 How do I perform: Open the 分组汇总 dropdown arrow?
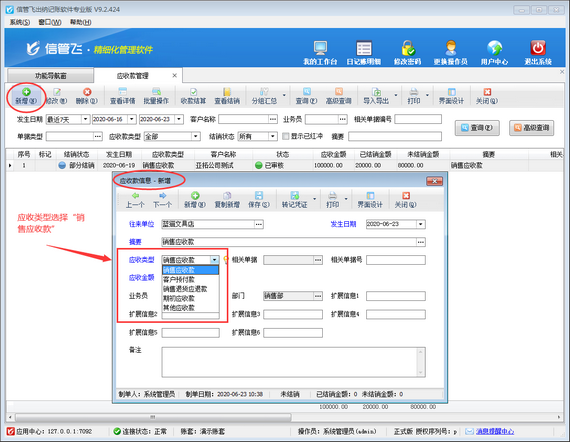(284, 96)
